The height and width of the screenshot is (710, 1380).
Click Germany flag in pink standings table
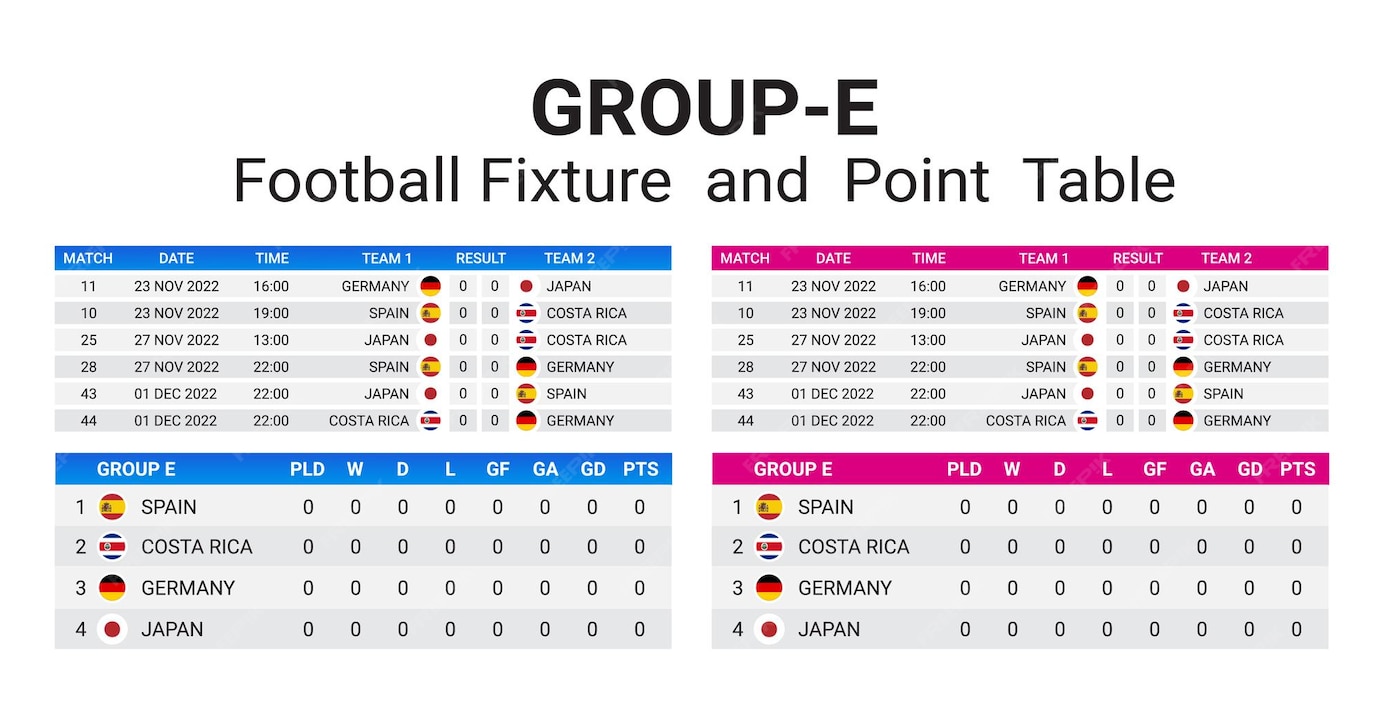coord(769,588)
